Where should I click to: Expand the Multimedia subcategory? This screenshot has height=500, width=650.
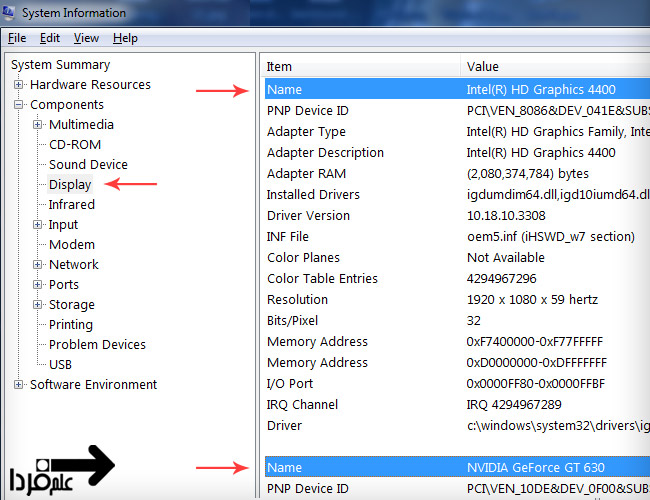point(37,125)
